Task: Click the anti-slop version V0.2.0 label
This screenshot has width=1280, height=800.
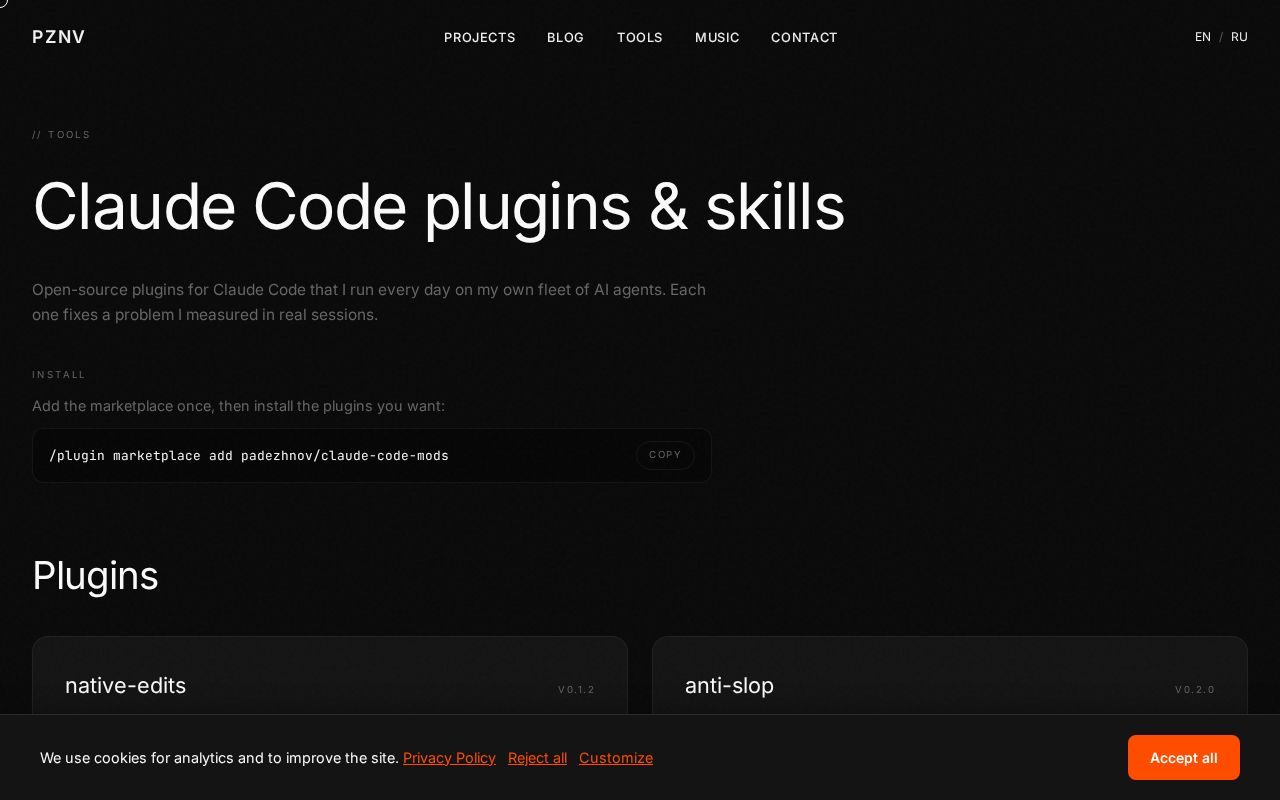Action: [x=1195, y=690]
